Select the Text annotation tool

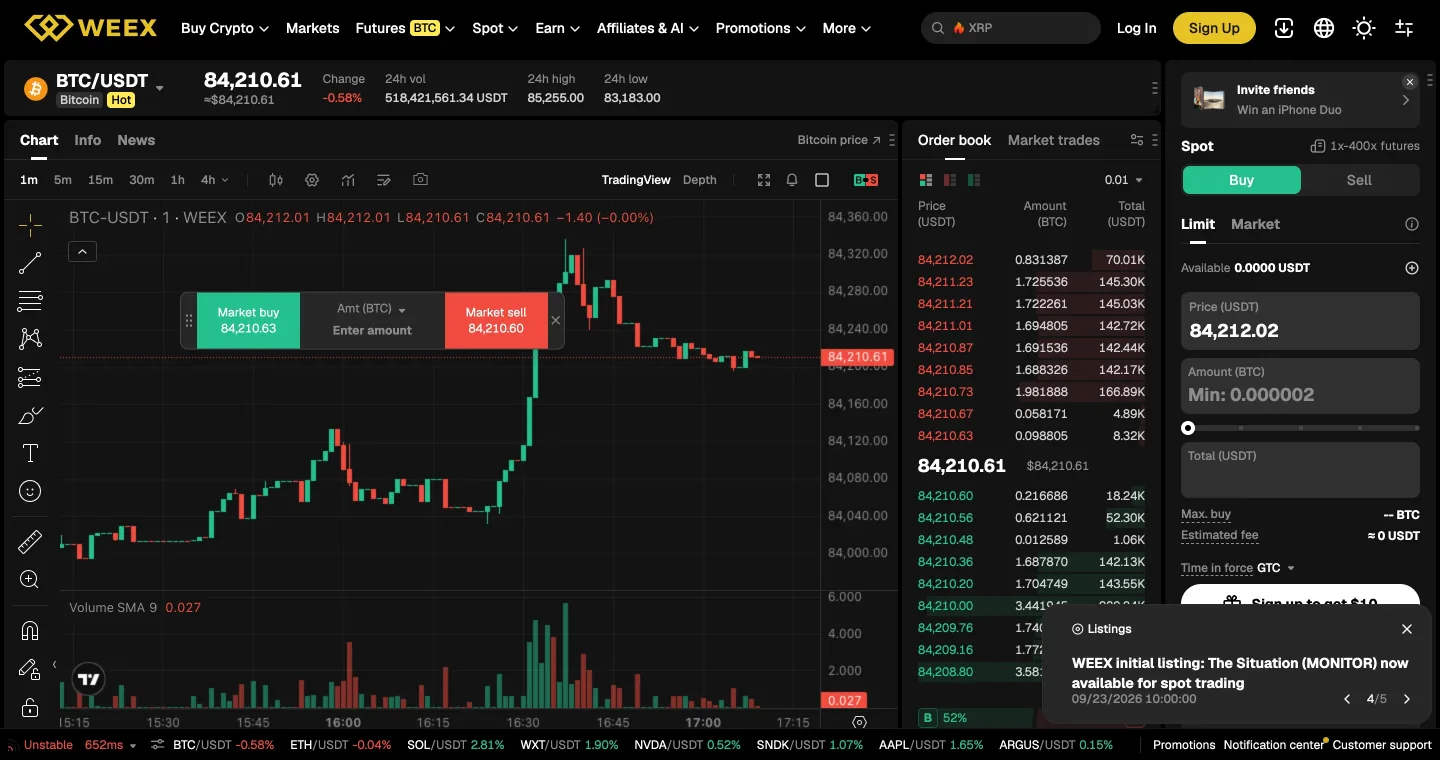(30, 453)
